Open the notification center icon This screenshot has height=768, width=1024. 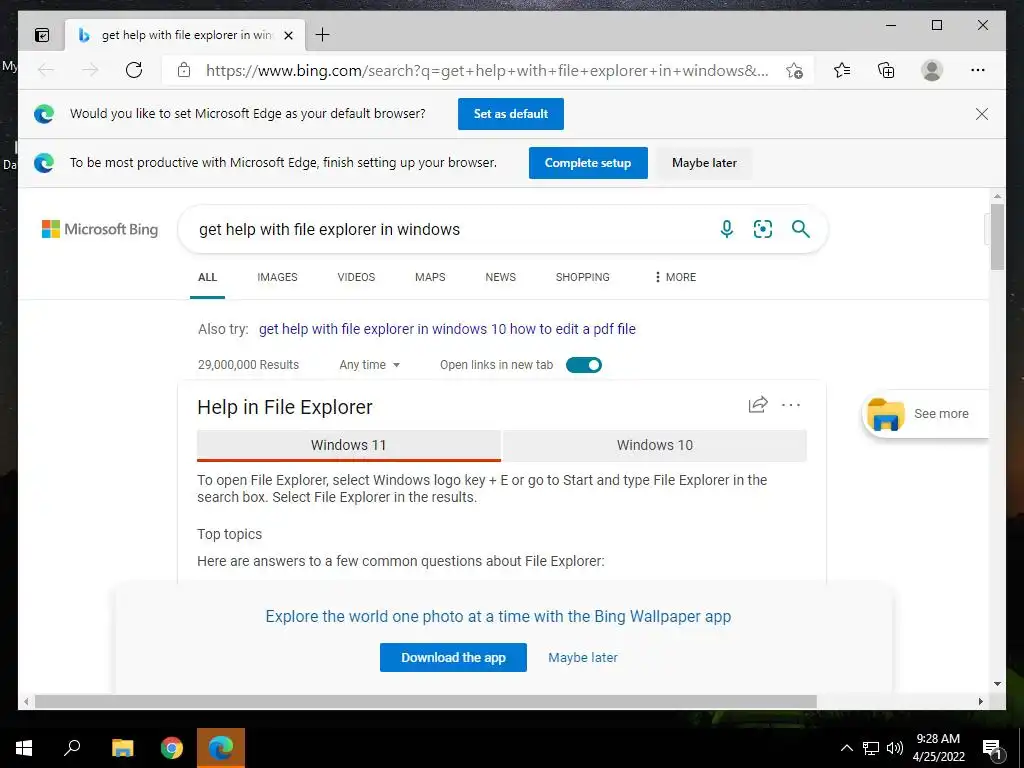point(992,750)
